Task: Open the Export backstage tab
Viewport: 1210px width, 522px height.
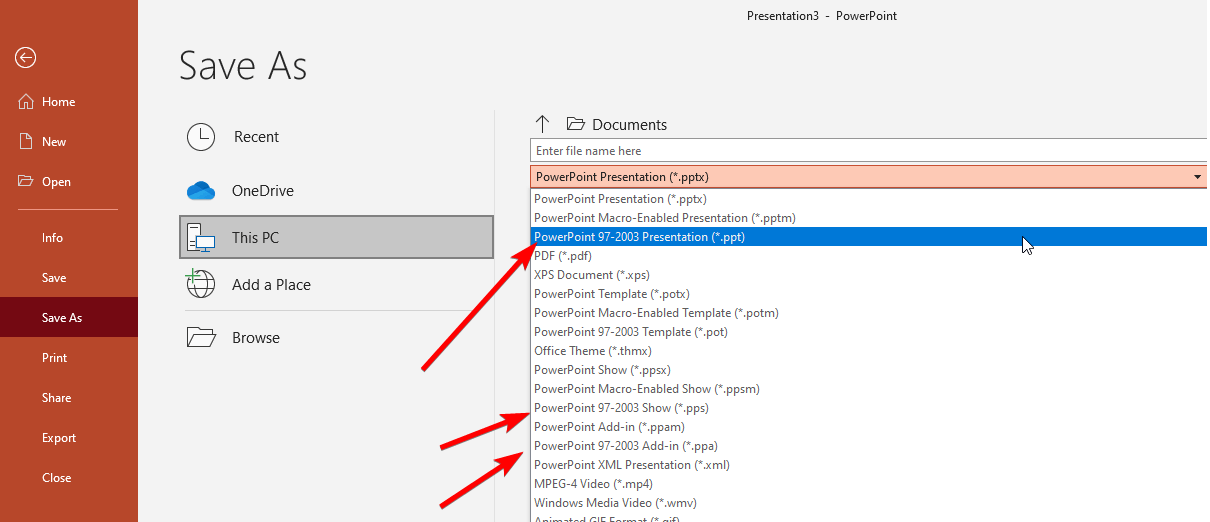Action: (59, 438)
